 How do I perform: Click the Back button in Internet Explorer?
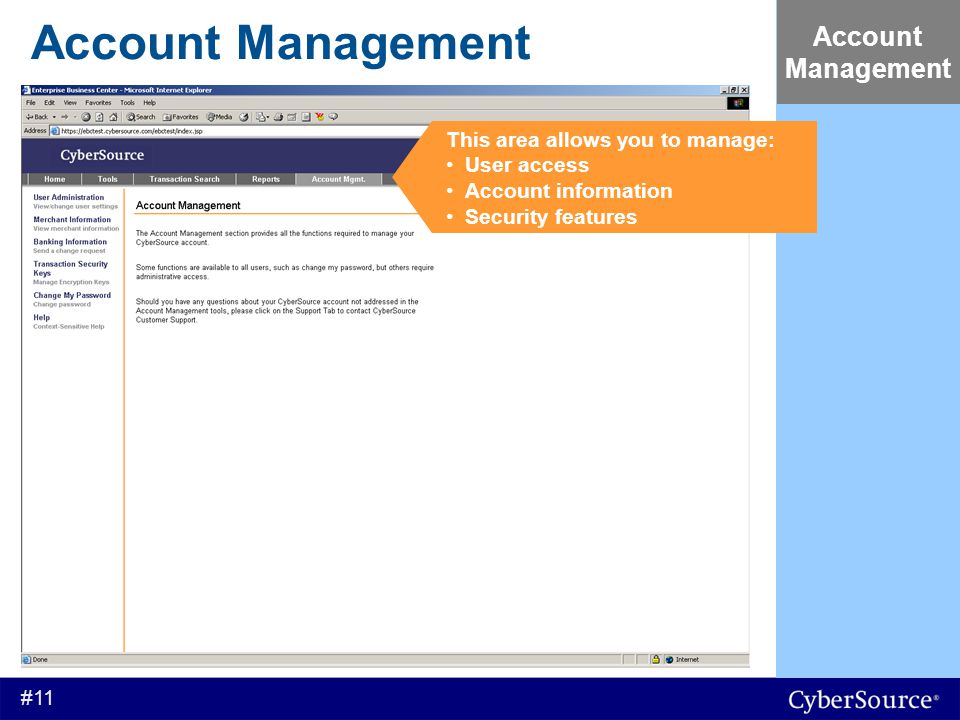37,117
